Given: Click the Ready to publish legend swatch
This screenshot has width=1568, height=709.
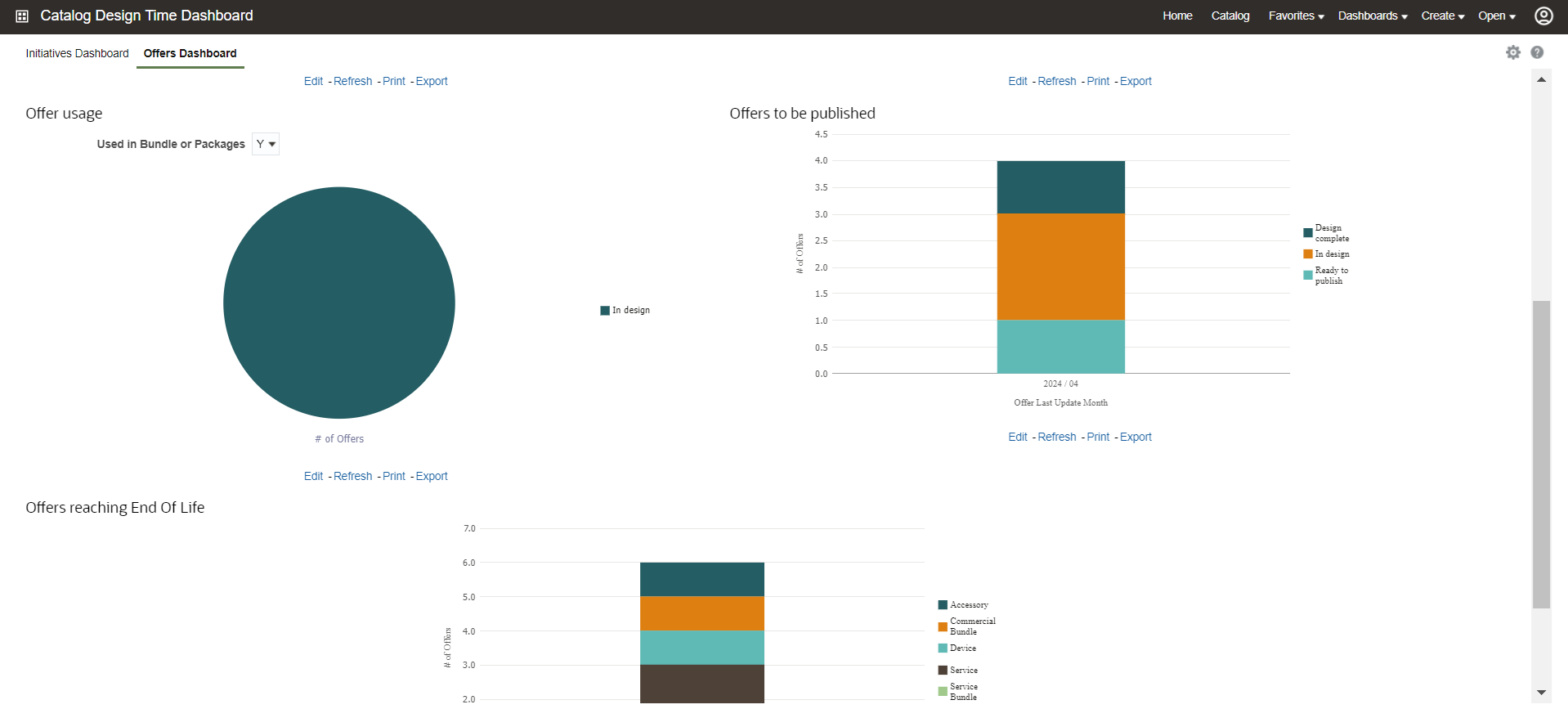Looking at the screenshot, I should (1308, 275).
